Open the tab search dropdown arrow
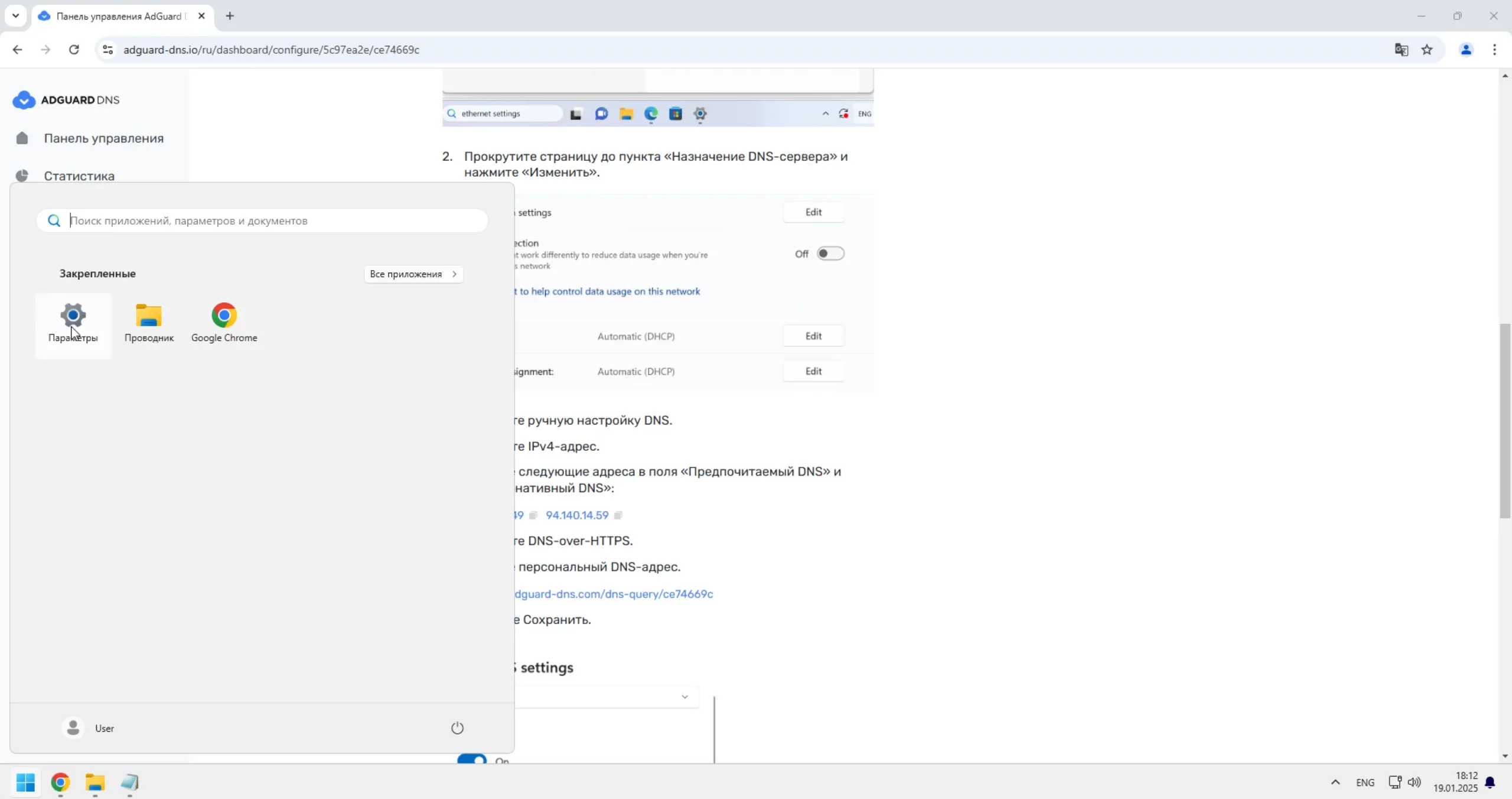The height and width of the screenshot is (799, 1512). click(x=16, y=16)
